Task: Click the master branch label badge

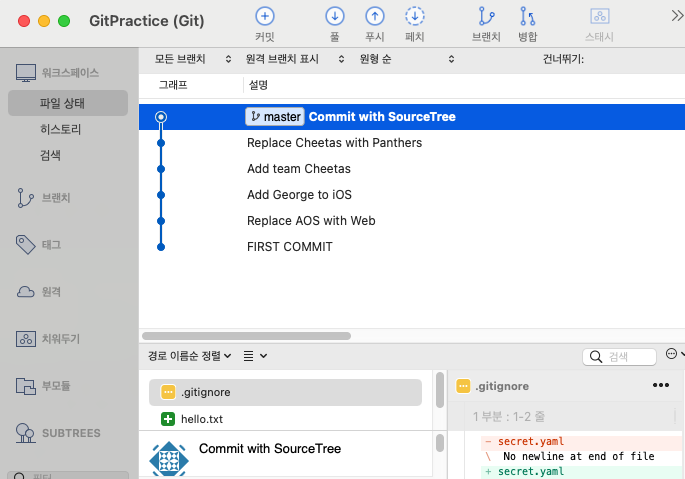Action: tap(275, 117)
